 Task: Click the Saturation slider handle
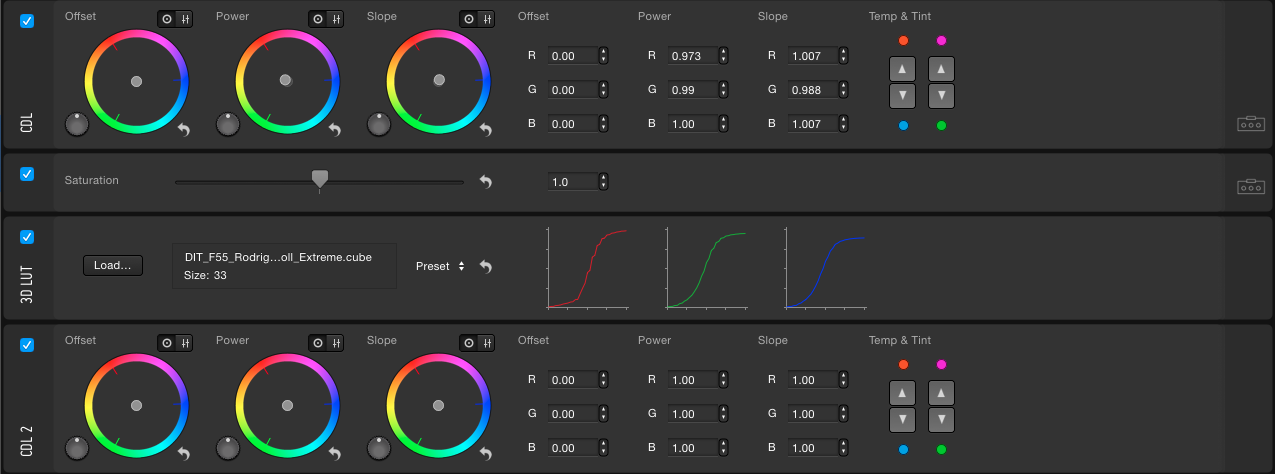coord(320,178)
